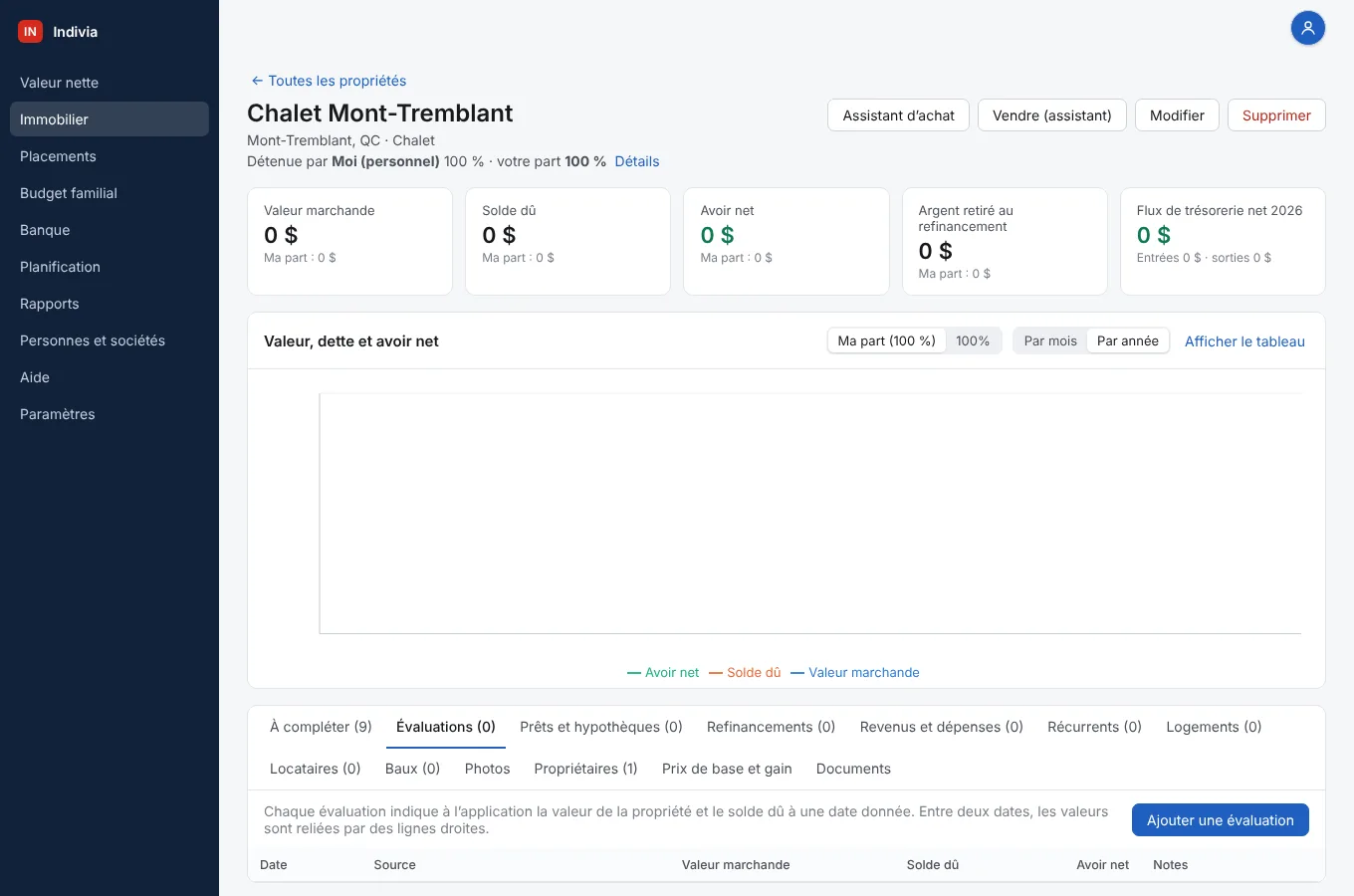Open the ownership Détails link

[637, 161]
